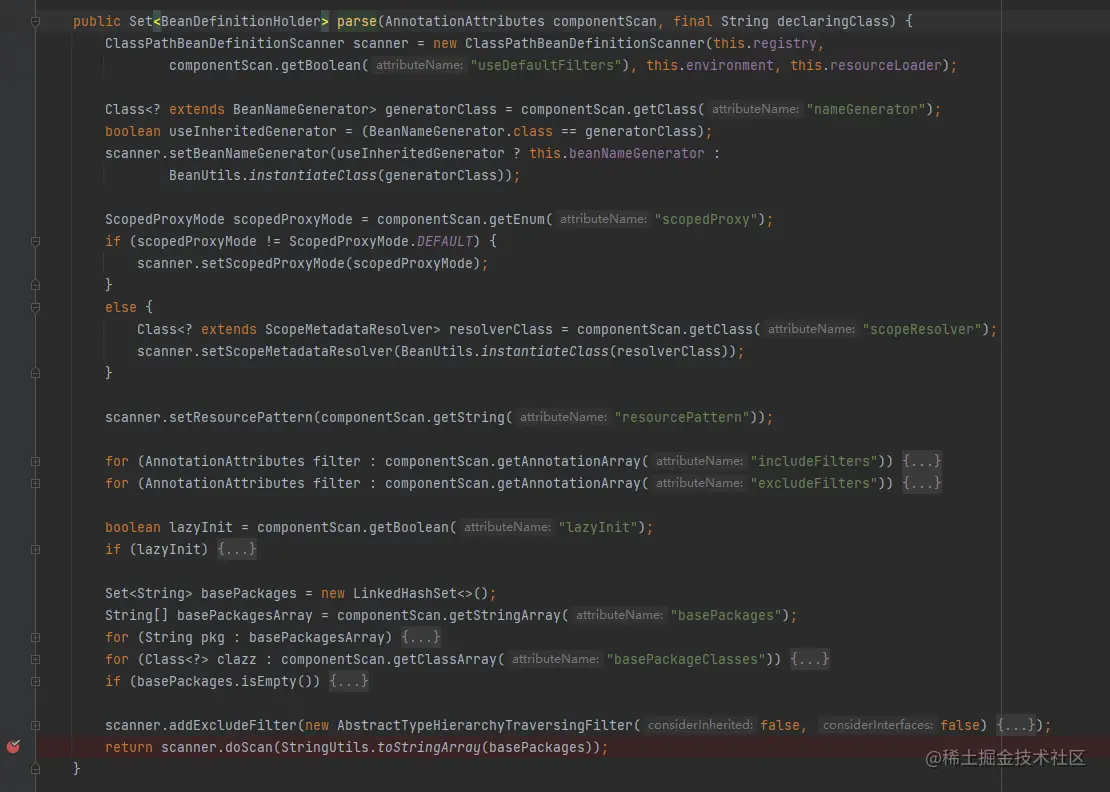The width and height of the screenshot is (1110, 792).
Task: Click the return keyword
Action: [129, 747]
